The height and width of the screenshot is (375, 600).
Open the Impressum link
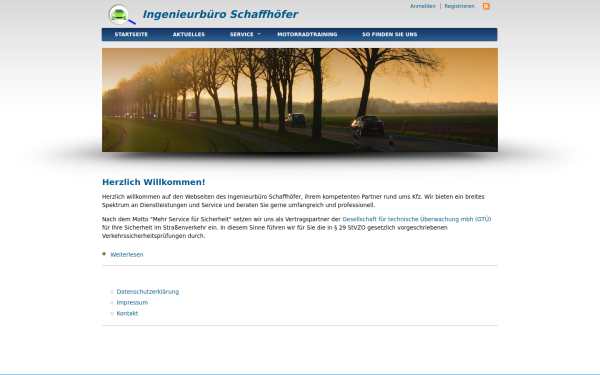[x=132, y=303]
